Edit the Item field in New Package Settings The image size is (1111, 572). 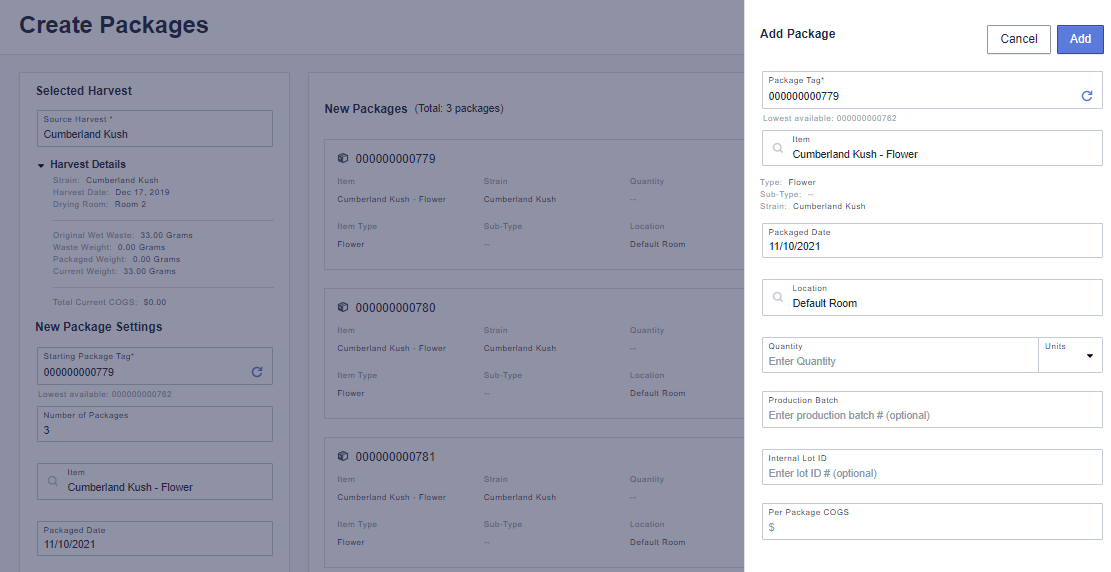(154, 481)
